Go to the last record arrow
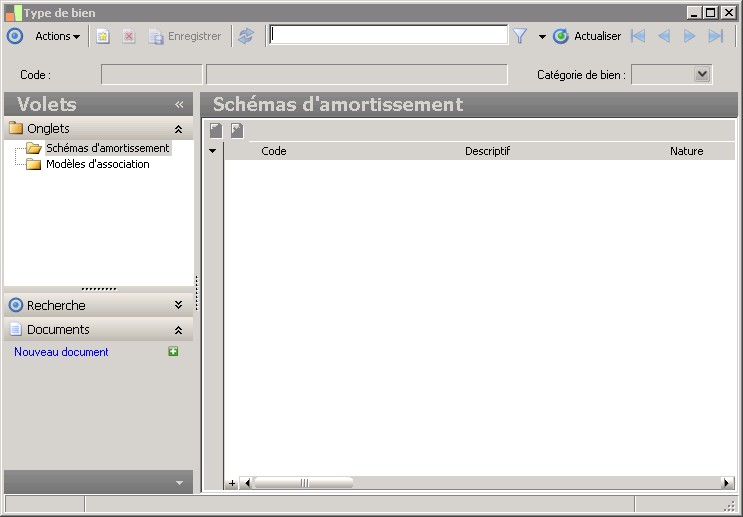This screenshot has width=743, height=517. click(x=716, y=36)
